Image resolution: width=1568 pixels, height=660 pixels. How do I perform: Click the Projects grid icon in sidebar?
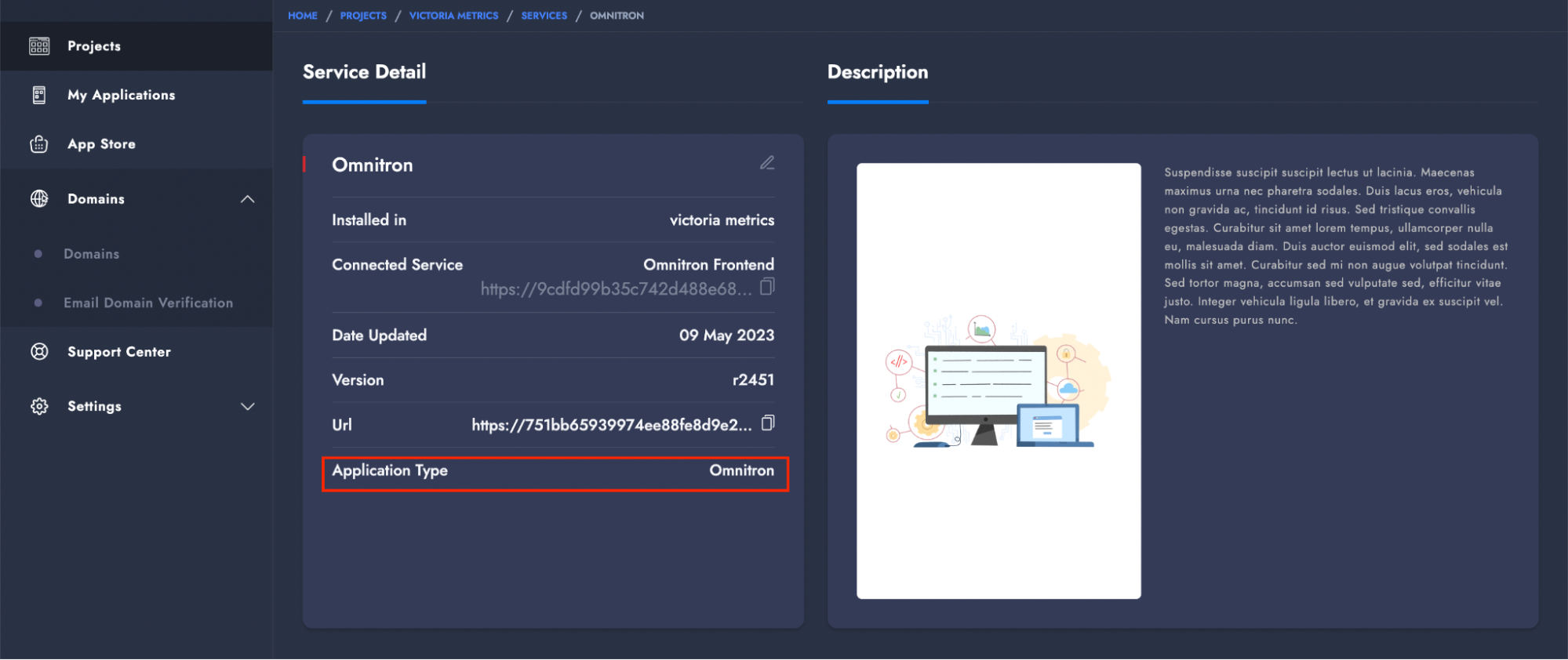pos(39,46)
